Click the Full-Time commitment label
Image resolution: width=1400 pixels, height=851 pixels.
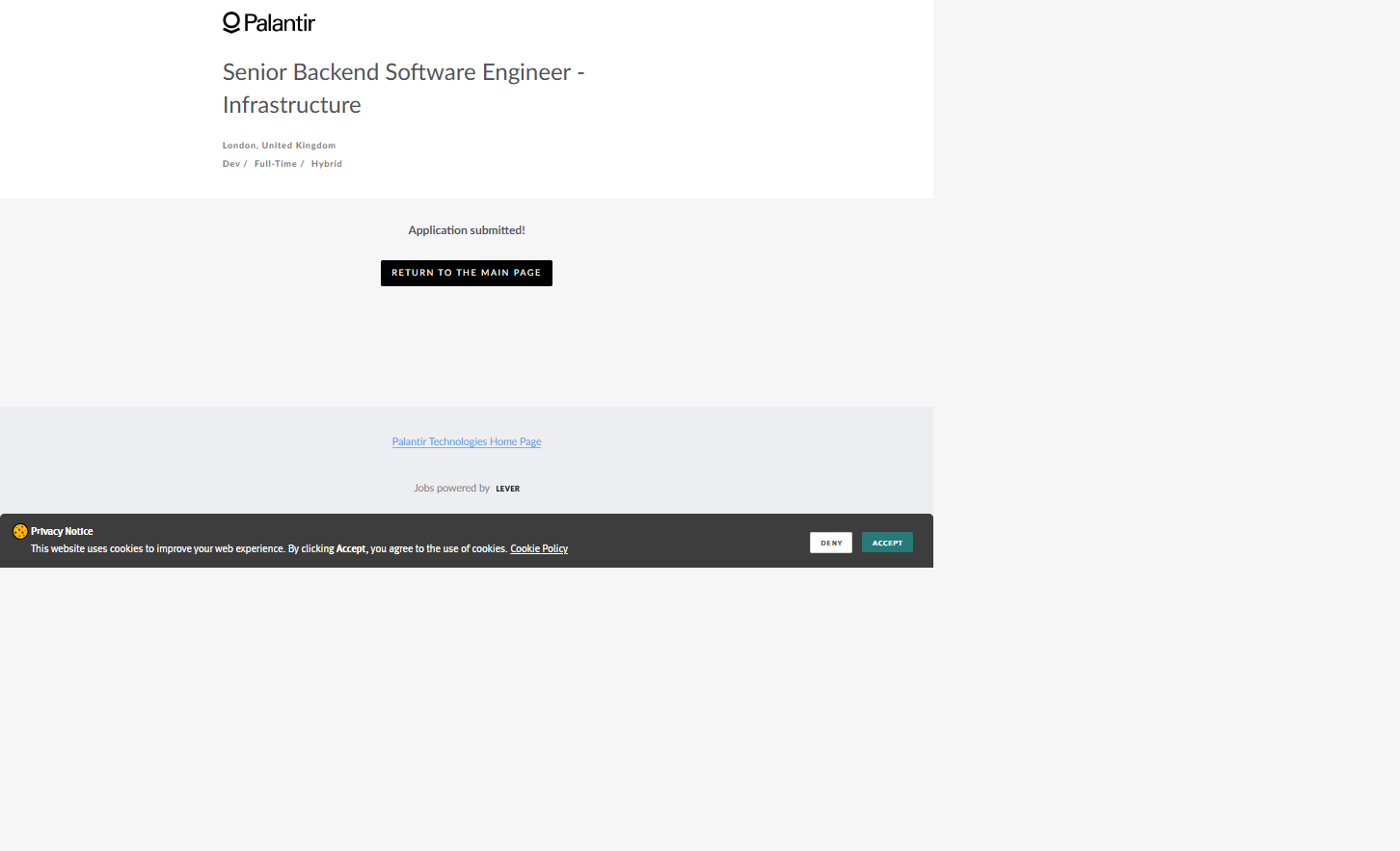pos(276,164)
